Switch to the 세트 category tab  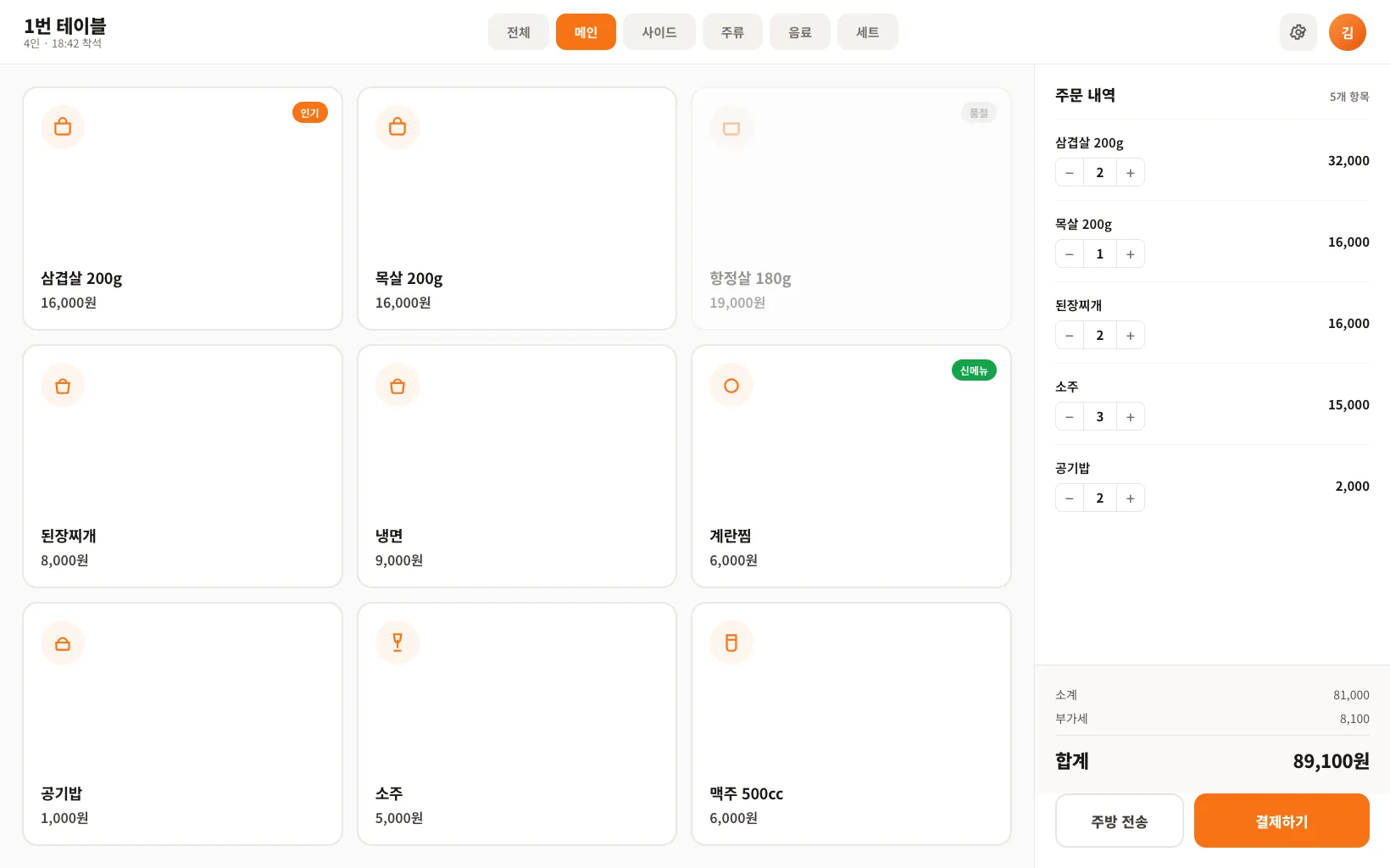click(x=867, y=32)
